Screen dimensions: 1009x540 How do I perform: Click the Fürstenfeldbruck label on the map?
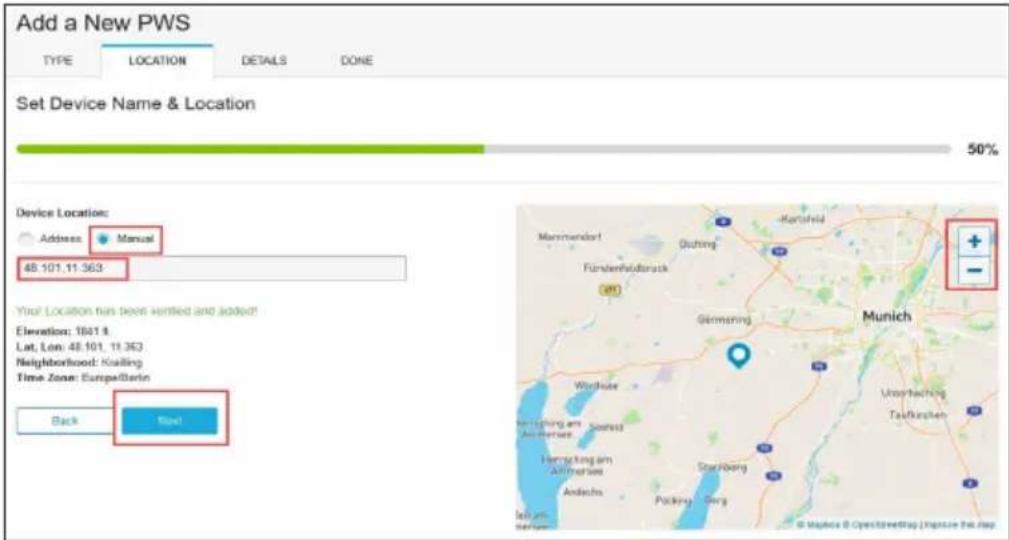[625, 268]
